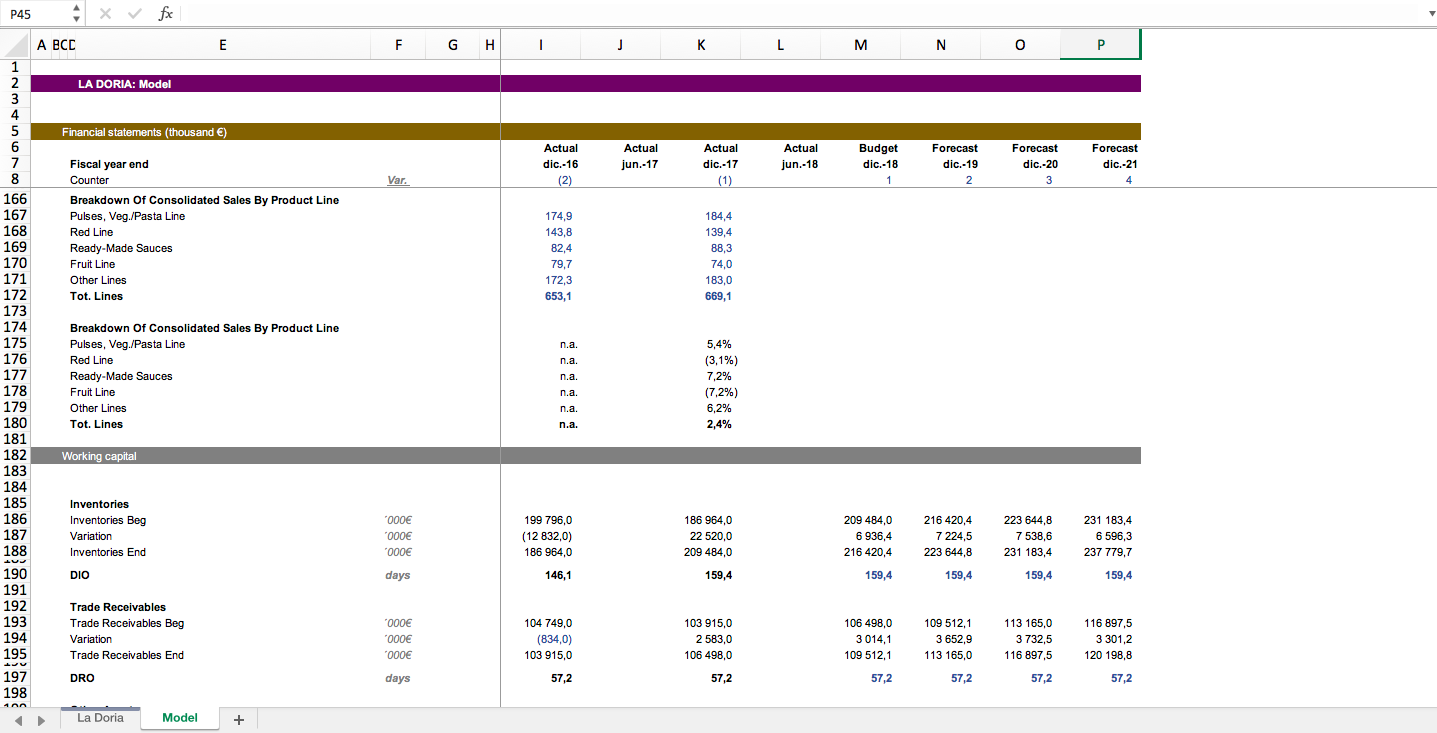Select the 'dic.-21' header cell
The image size is (1437, 733).
coord(1120,164)
